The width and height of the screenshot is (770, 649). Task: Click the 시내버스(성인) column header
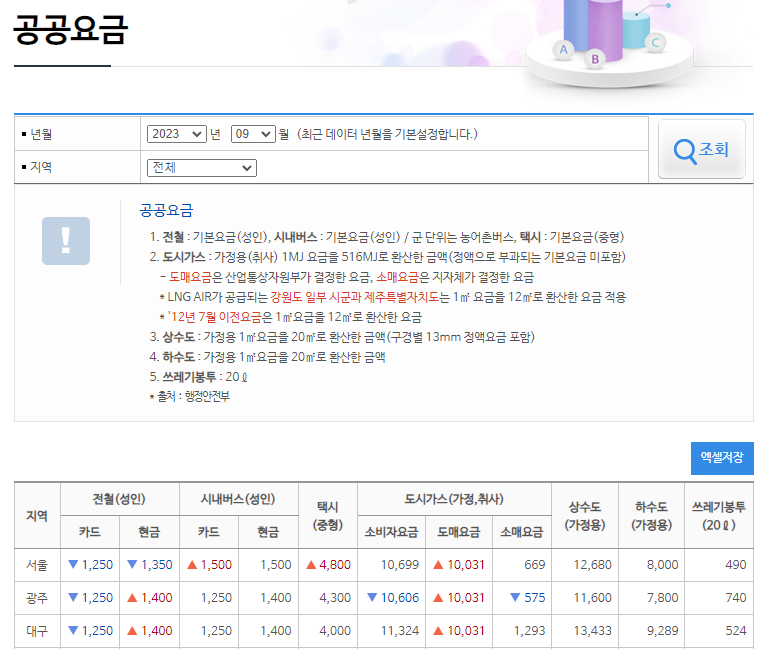[x=238, y=499]
